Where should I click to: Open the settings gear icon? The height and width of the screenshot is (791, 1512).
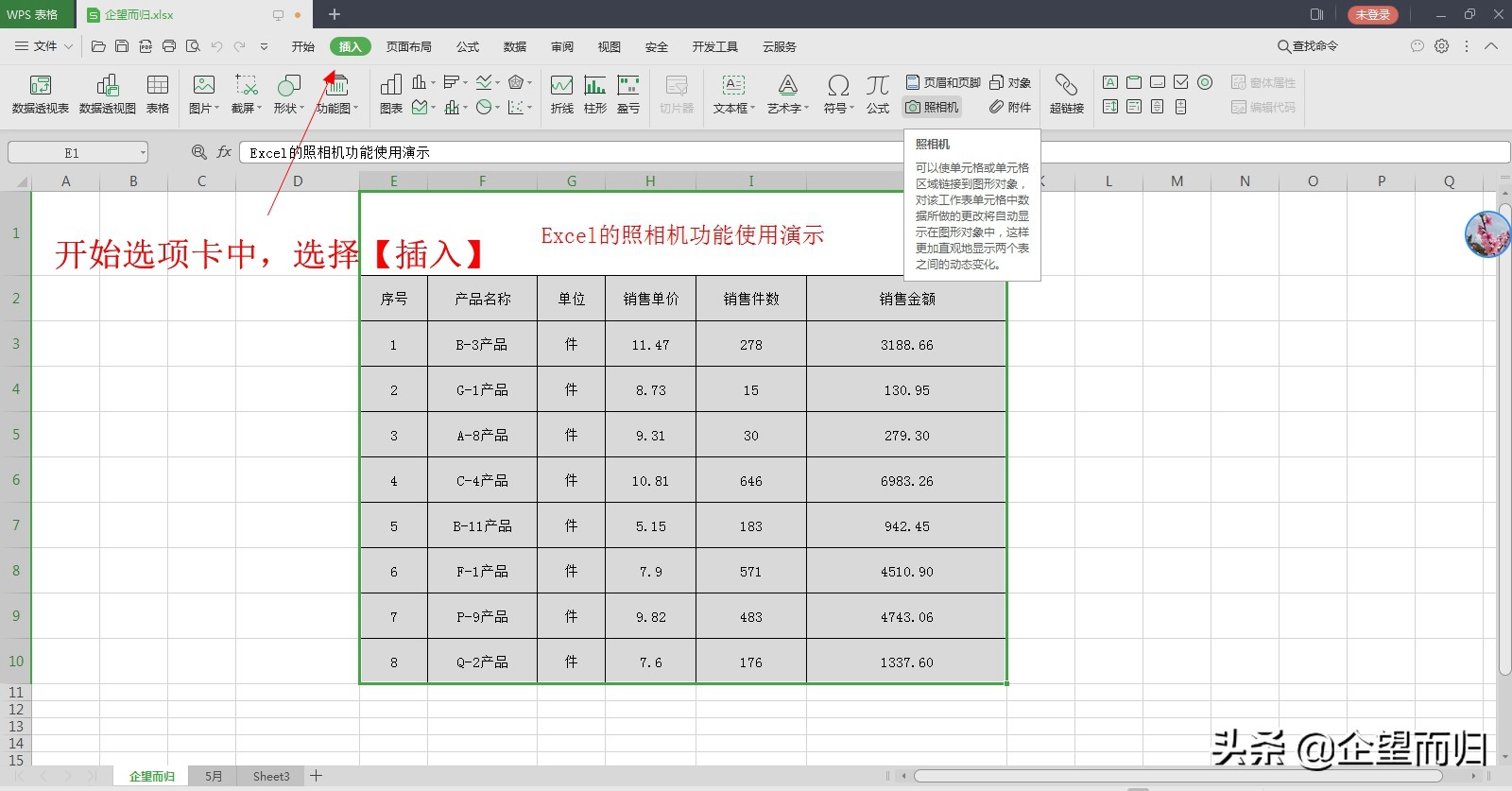[1442, 45]
